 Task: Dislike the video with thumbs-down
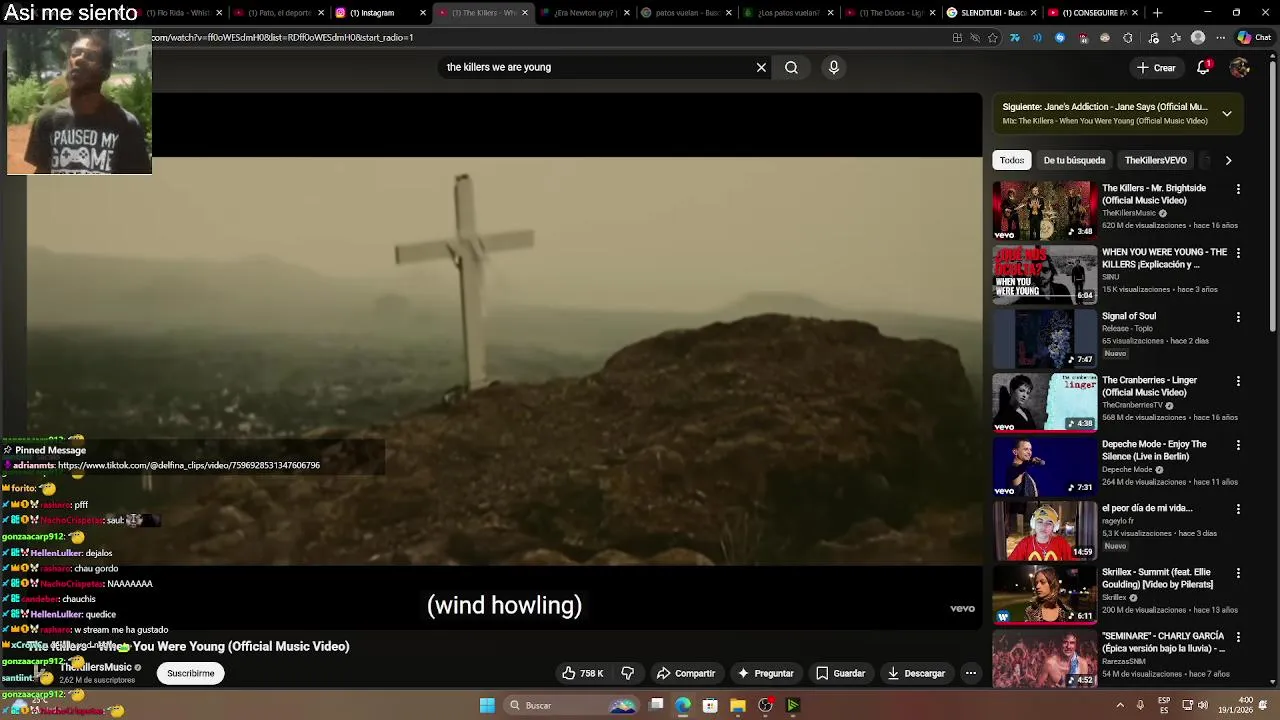(x=628, y=673)
